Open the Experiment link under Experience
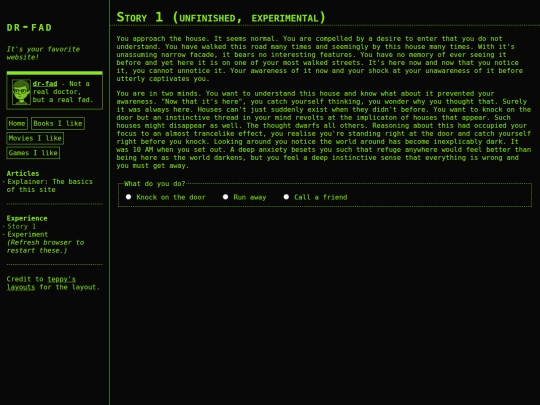540x405 pixels. pos(28,235)
